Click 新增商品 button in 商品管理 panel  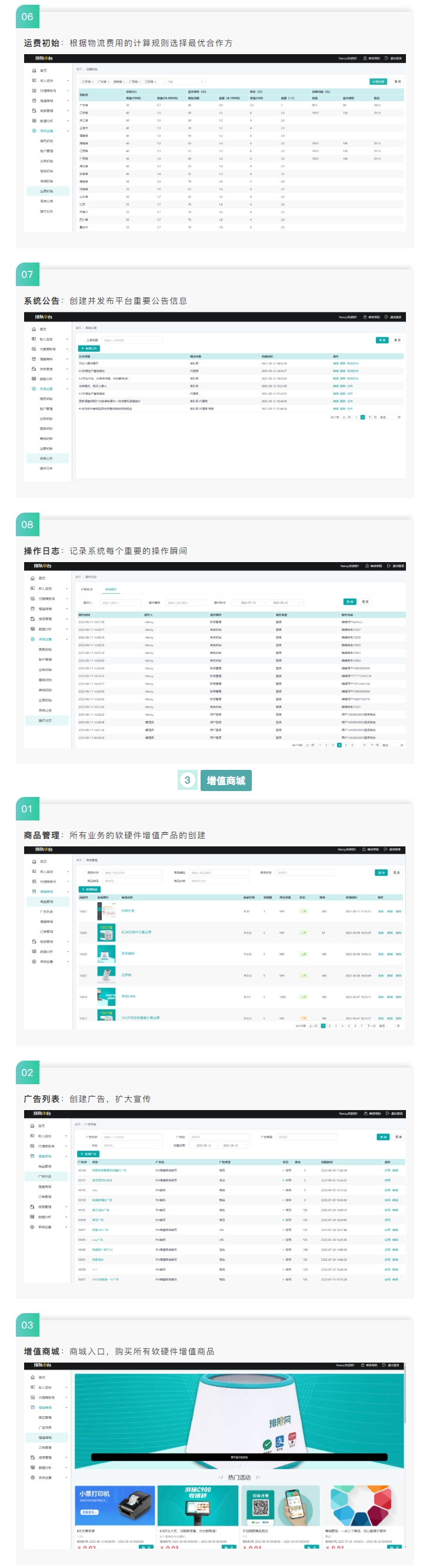click(x=90, y=889)
